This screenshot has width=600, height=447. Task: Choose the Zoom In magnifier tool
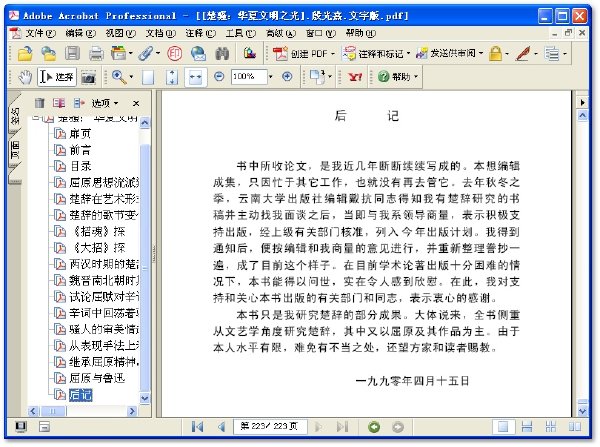click(x=119, y=77)
